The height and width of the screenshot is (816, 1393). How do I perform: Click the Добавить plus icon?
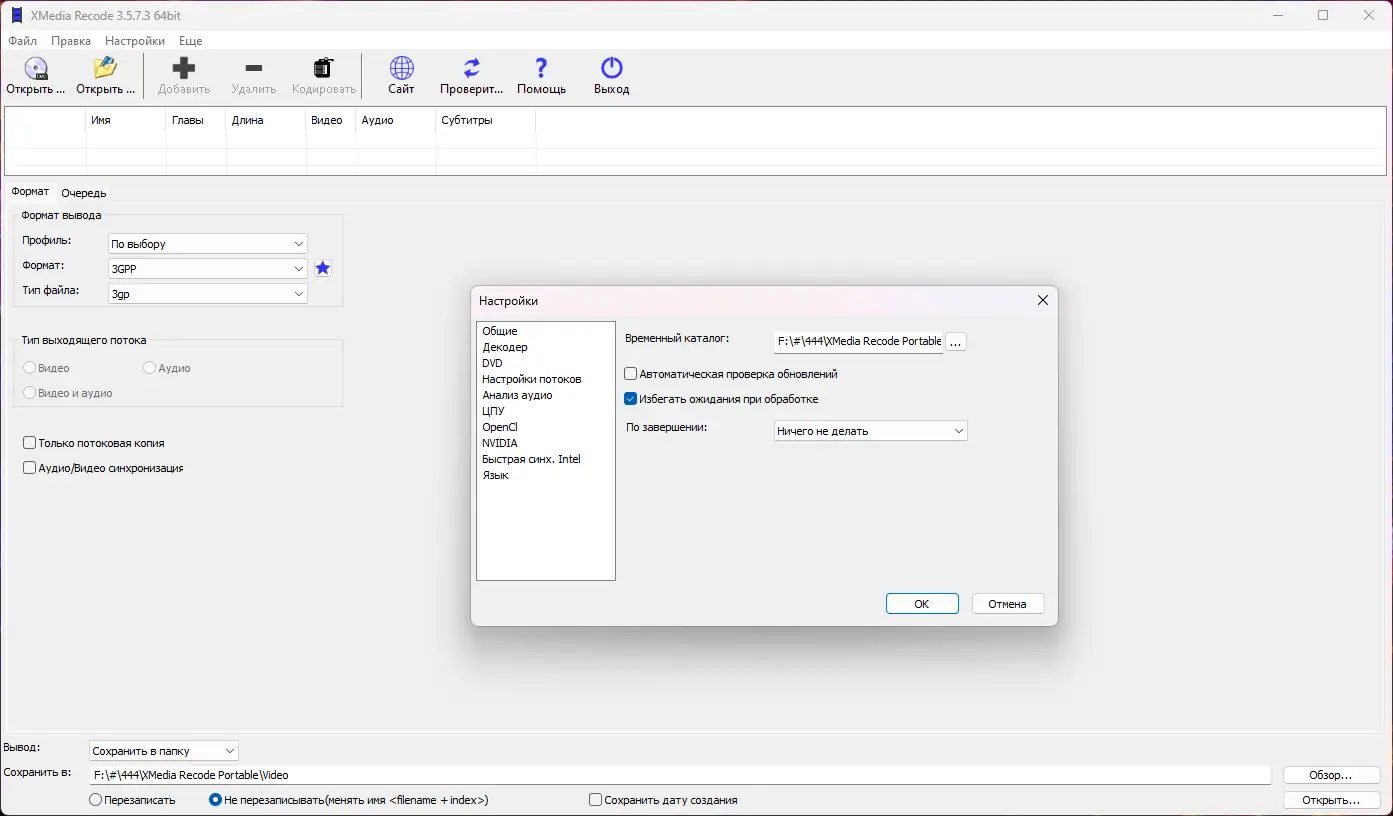[184, 69]
